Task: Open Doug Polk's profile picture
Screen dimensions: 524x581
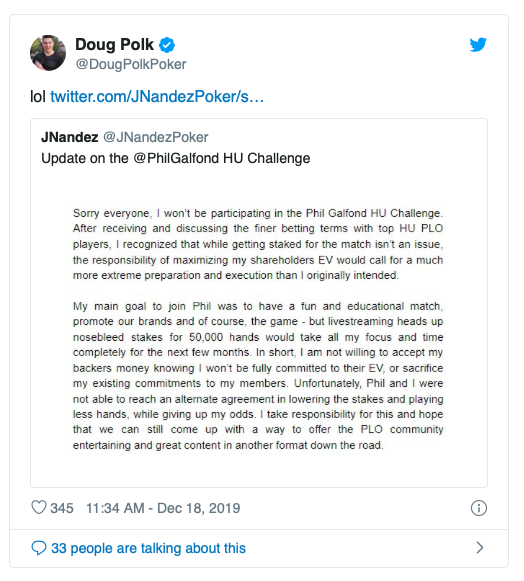Action: (x=48, y=53)
